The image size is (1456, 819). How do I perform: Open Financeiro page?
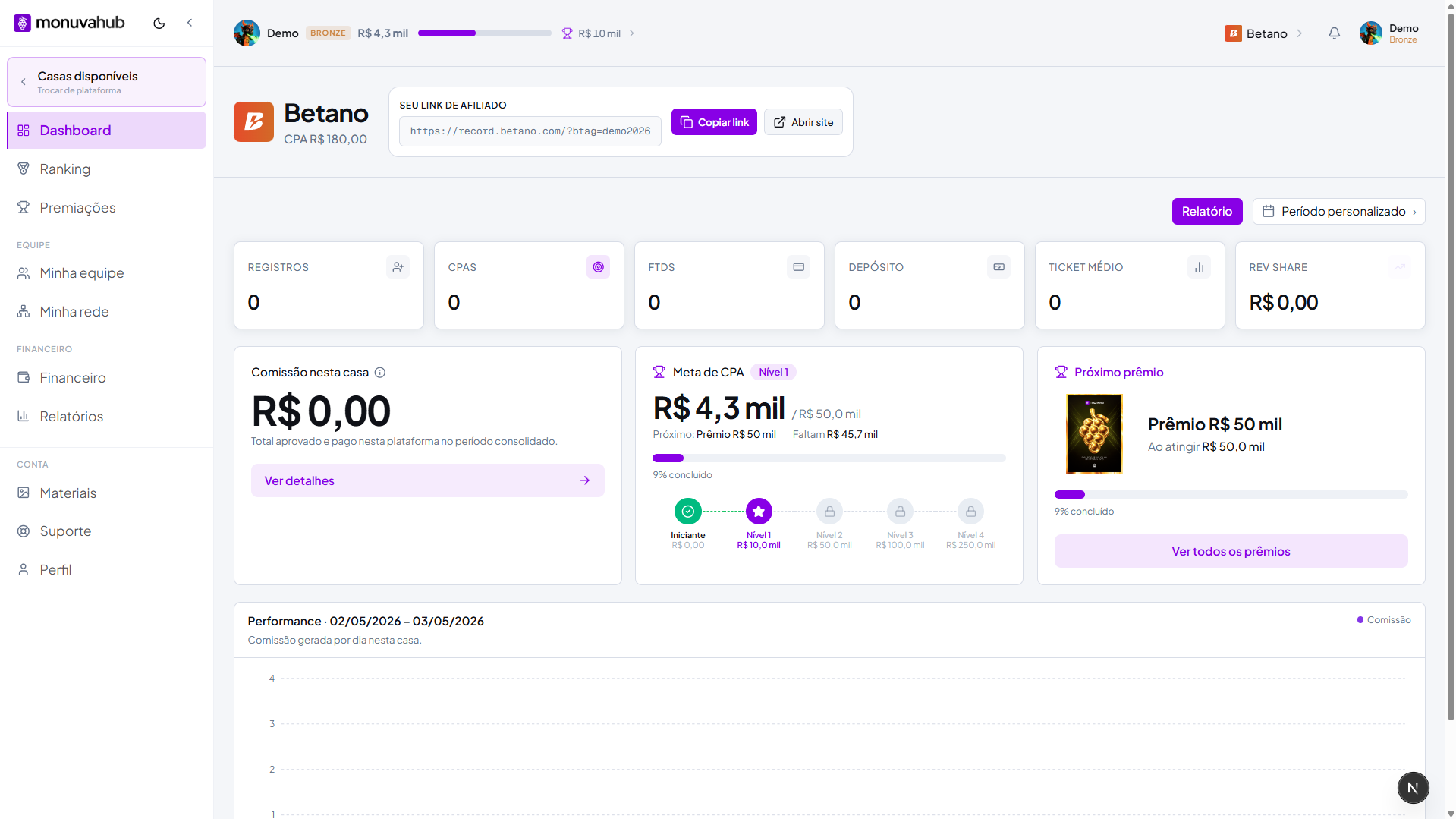click(106, 378)
